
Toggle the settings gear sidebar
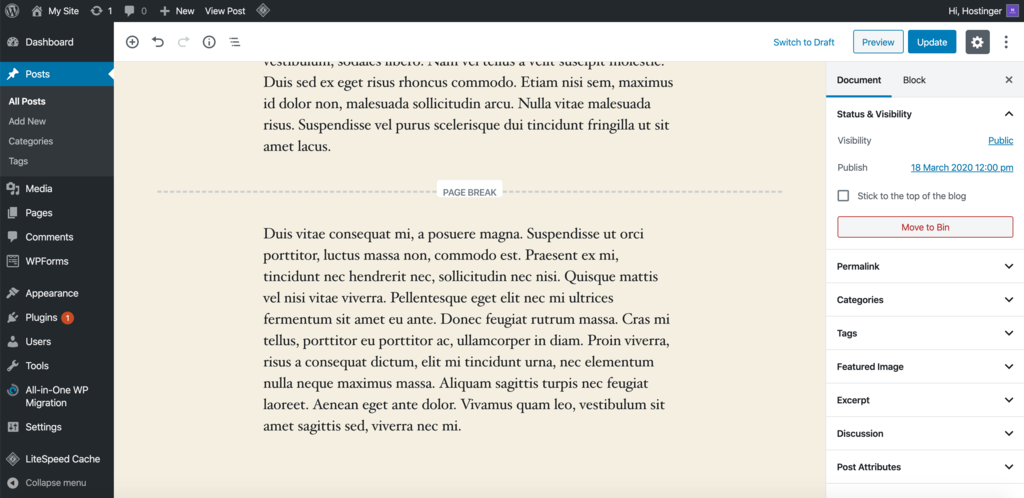point(977,42)
